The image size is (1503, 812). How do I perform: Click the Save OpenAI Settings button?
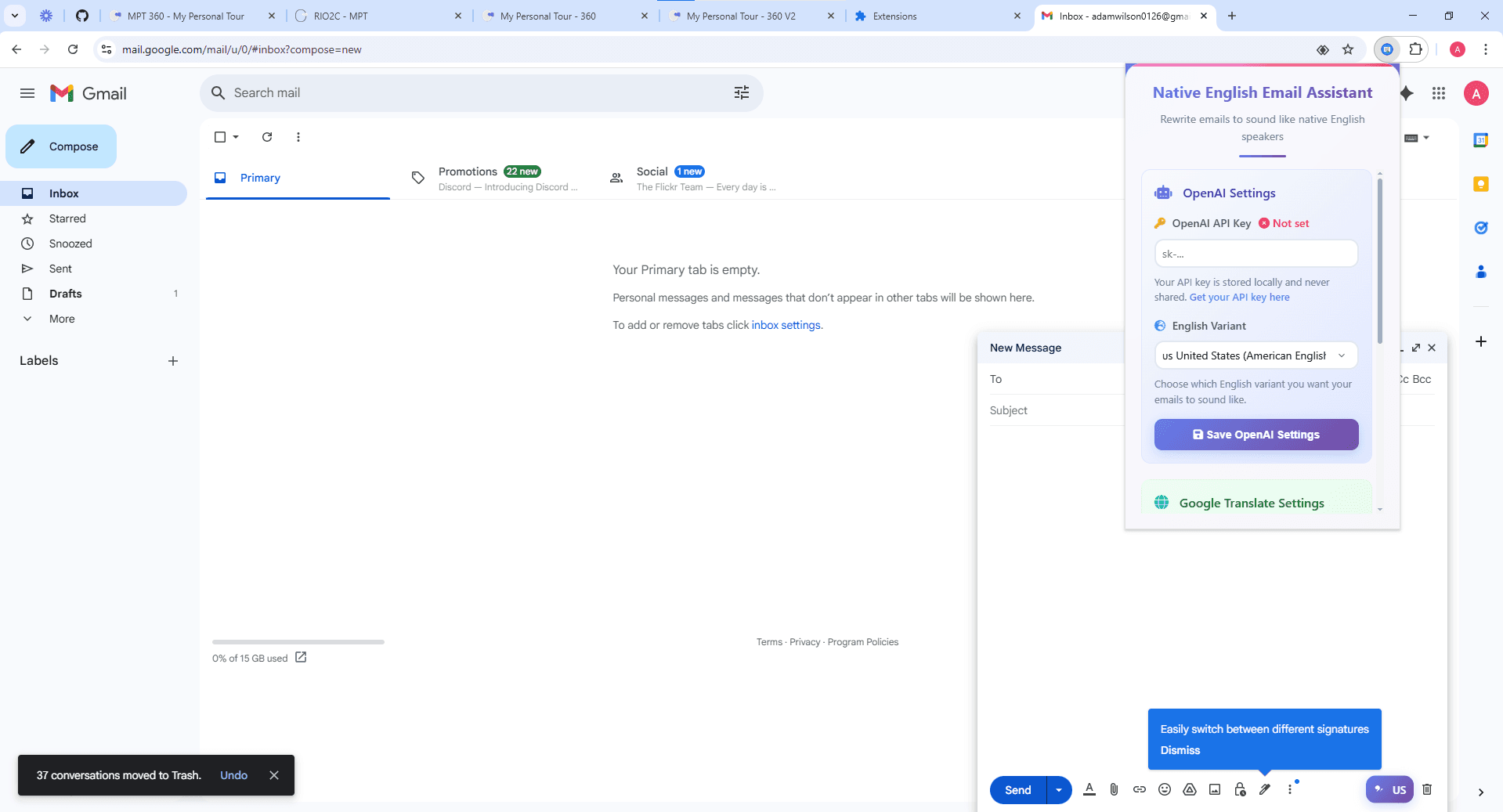tap(1256, 435)
